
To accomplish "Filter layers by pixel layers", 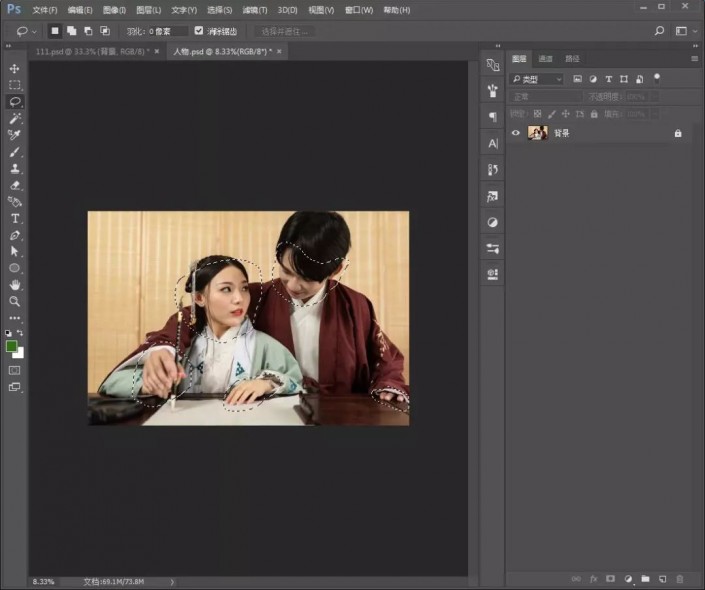I will (577, 79).
